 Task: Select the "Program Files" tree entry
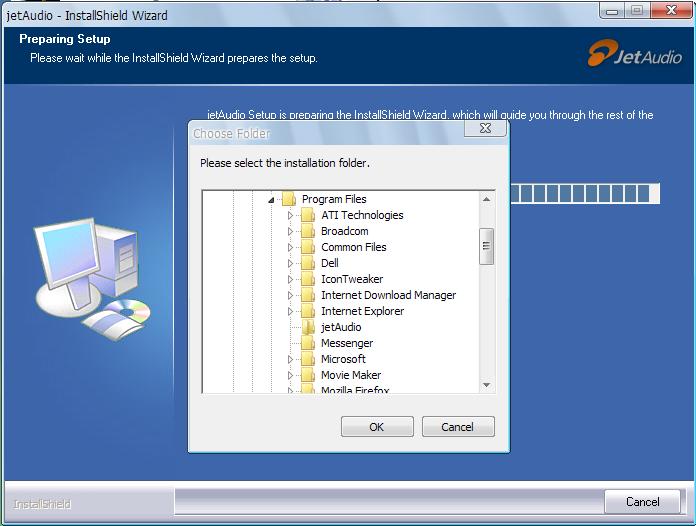pos(334,199)
